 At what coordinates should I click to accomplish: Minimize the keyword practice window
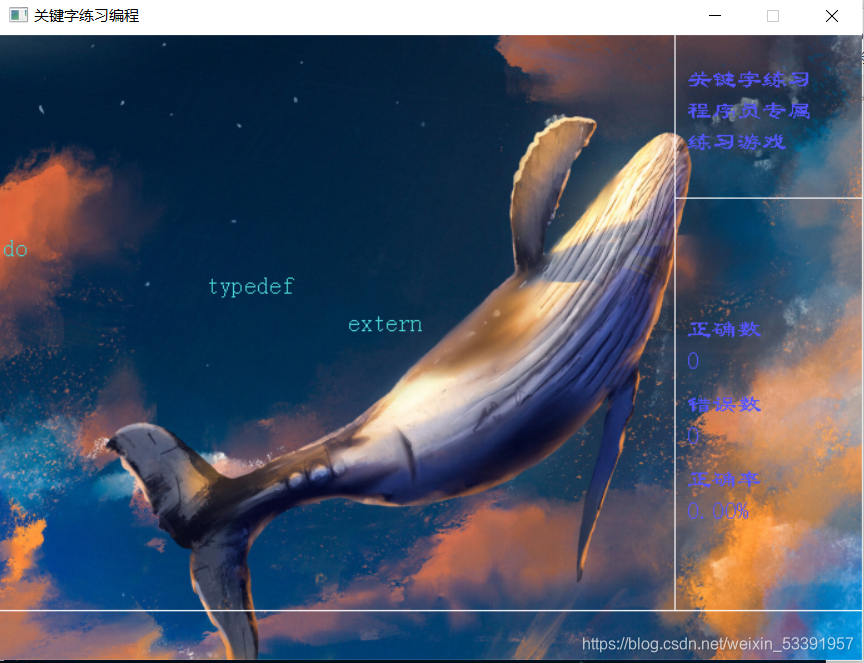pos(715,16)
